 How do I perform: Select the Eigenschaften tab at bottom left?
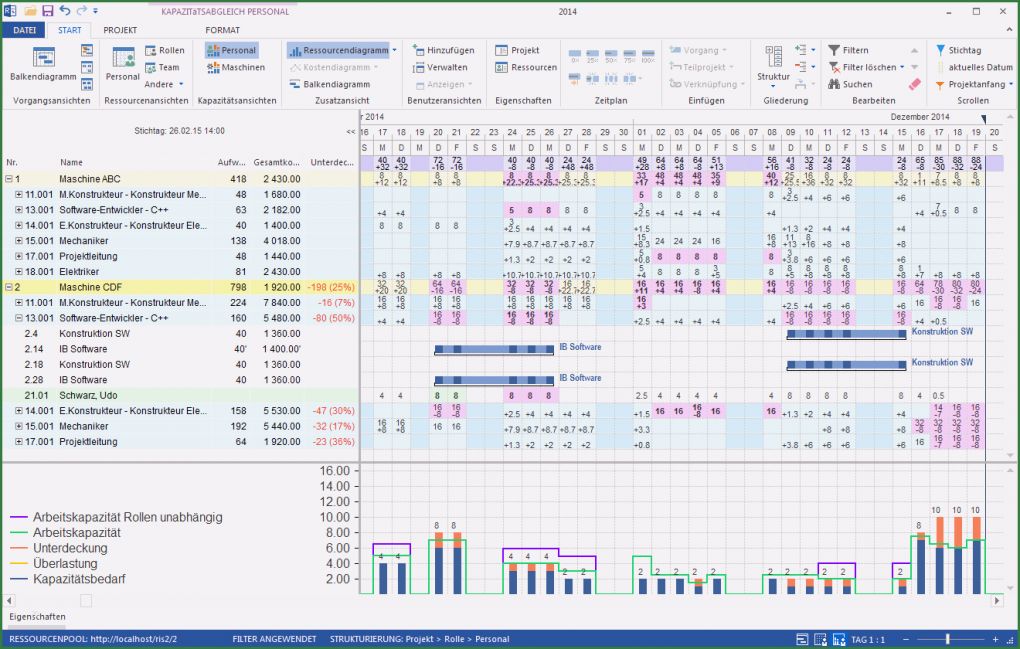click(x=36, y=617)
